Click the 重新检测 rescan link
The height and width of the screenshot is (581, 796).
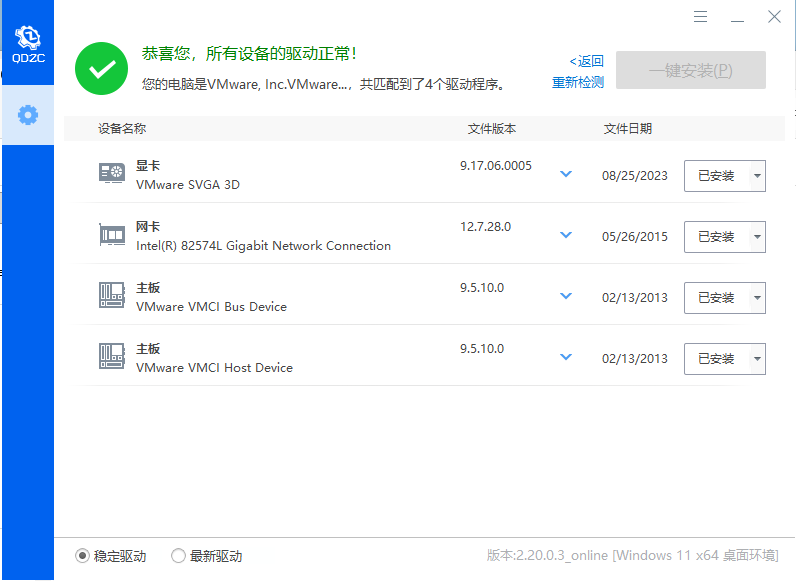coord(578,82)
